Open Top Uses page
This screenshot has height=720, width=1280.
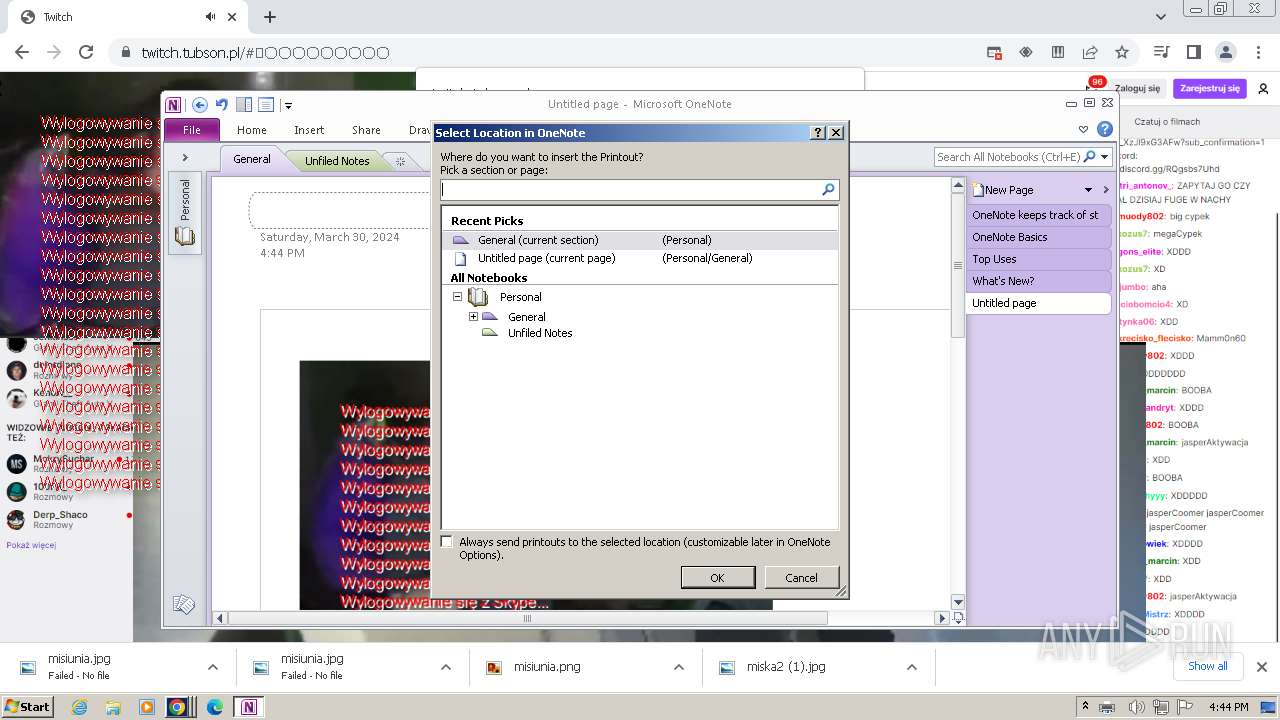[1039, 259]
